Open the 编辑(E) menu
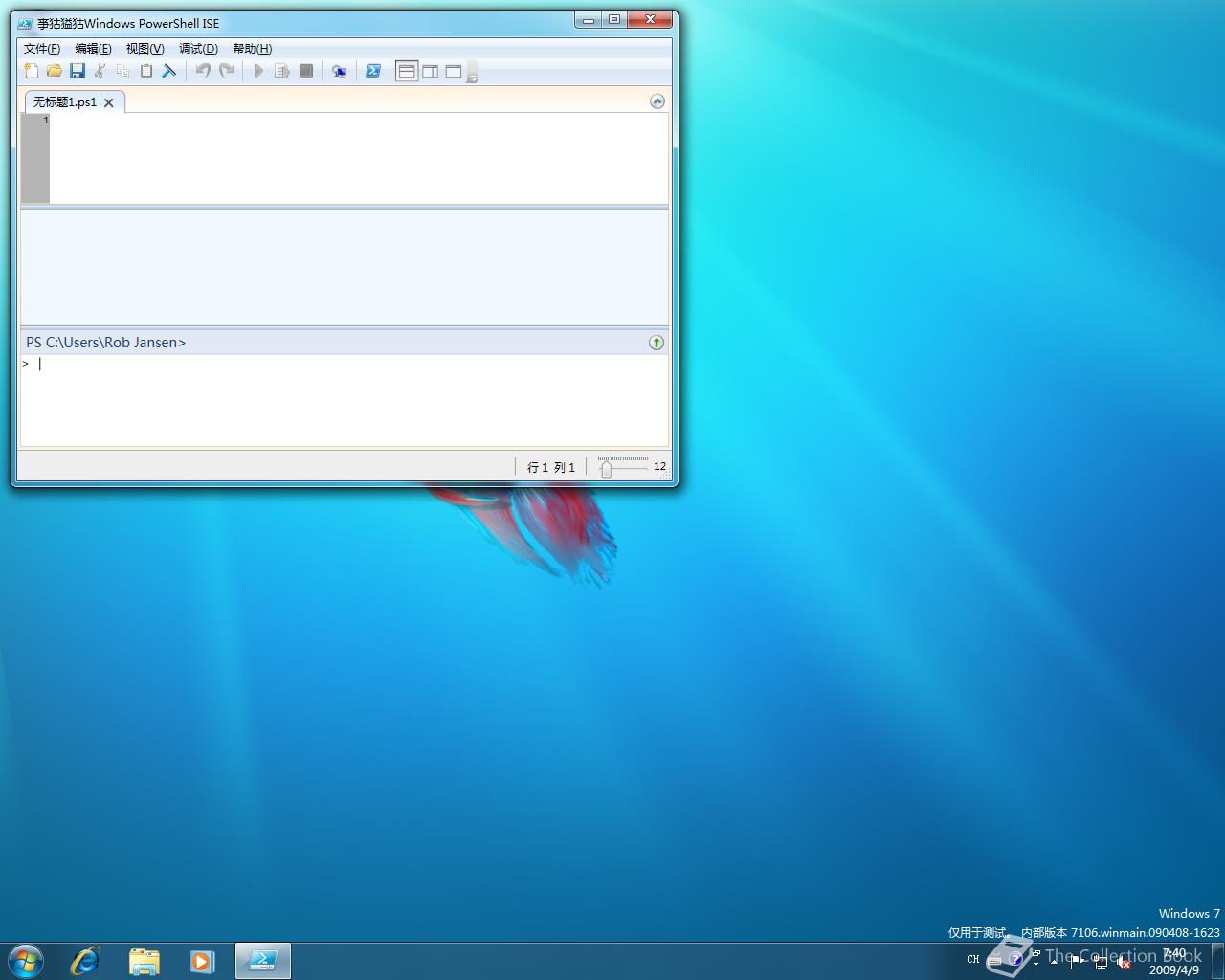The height and width of the screenshot is (980, 1225). [94, 49]
